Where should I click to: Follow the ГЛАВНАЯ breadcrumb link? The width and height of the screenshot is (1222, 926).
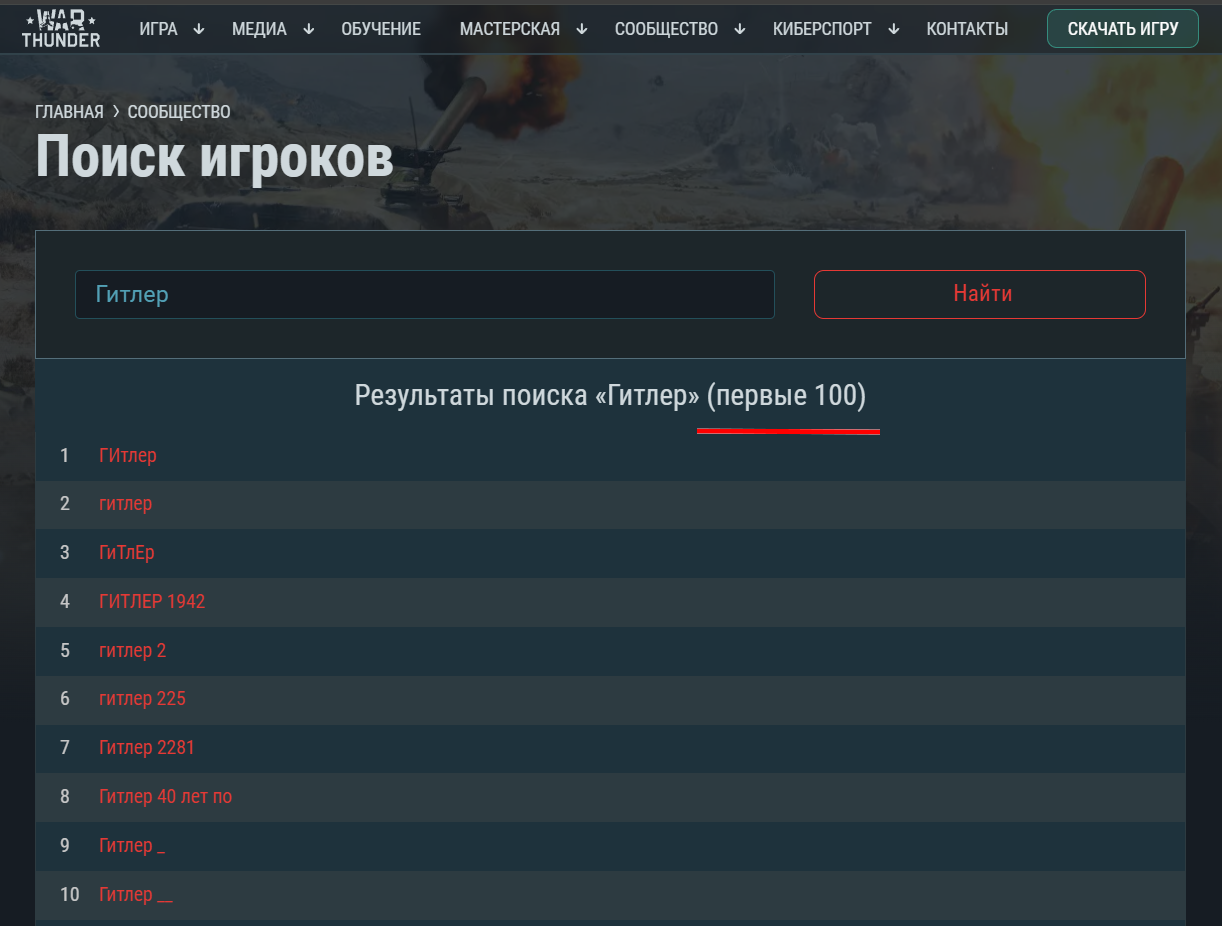pos(69,112)
